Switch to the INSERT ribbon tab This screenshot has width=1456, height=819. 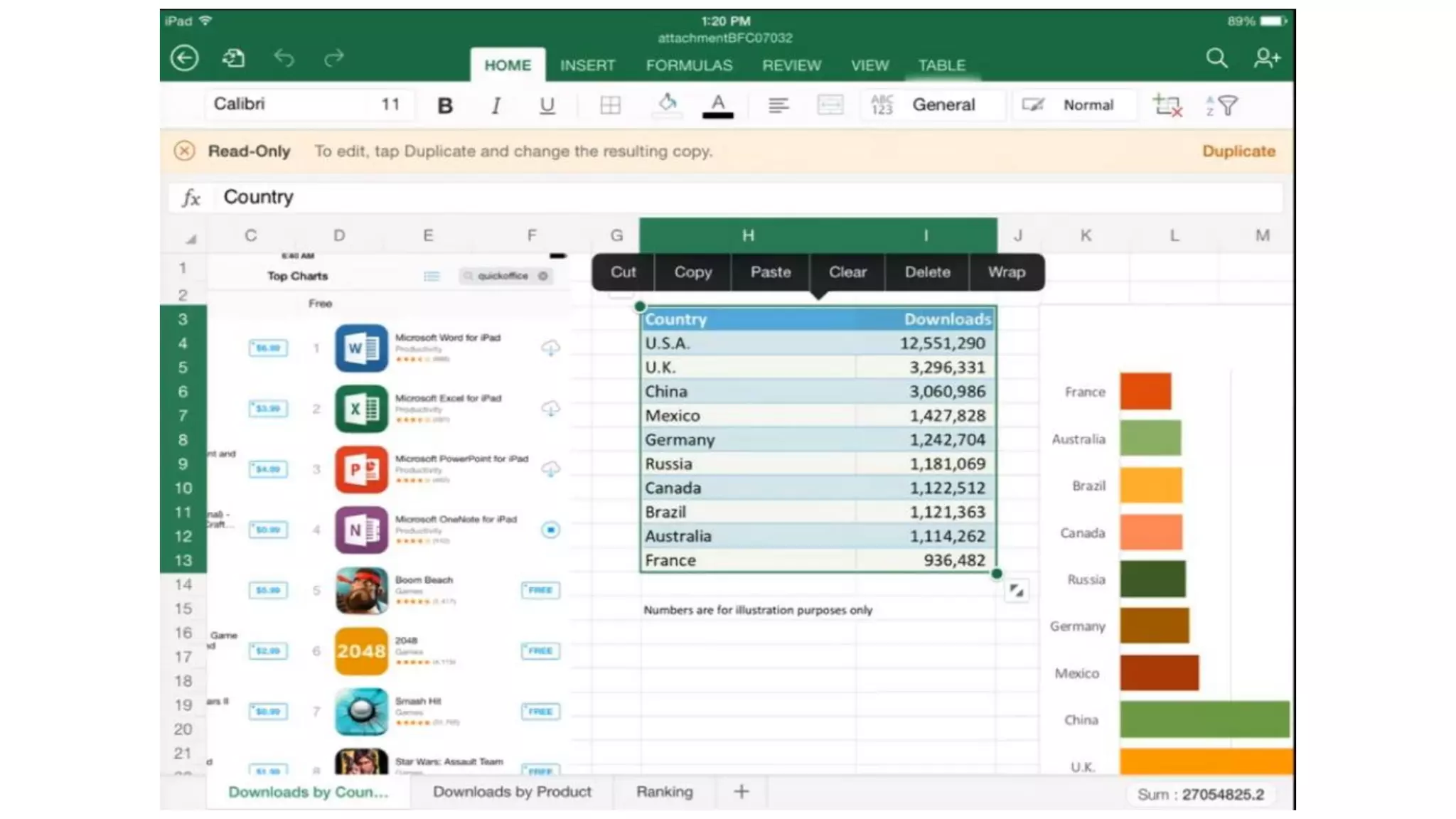point(587,65)
